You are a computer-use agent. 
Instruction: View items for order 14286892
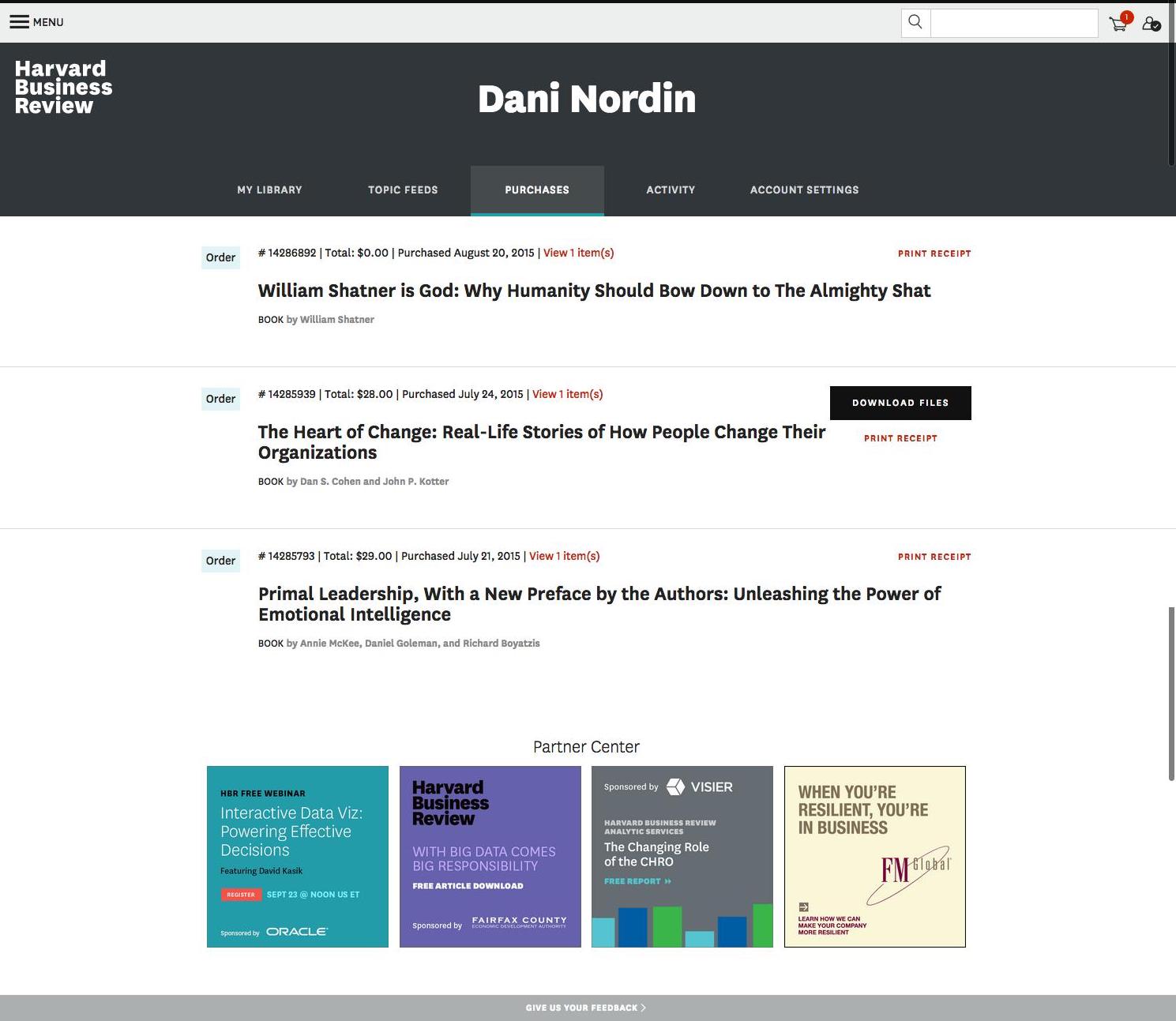tap(578, 253)
